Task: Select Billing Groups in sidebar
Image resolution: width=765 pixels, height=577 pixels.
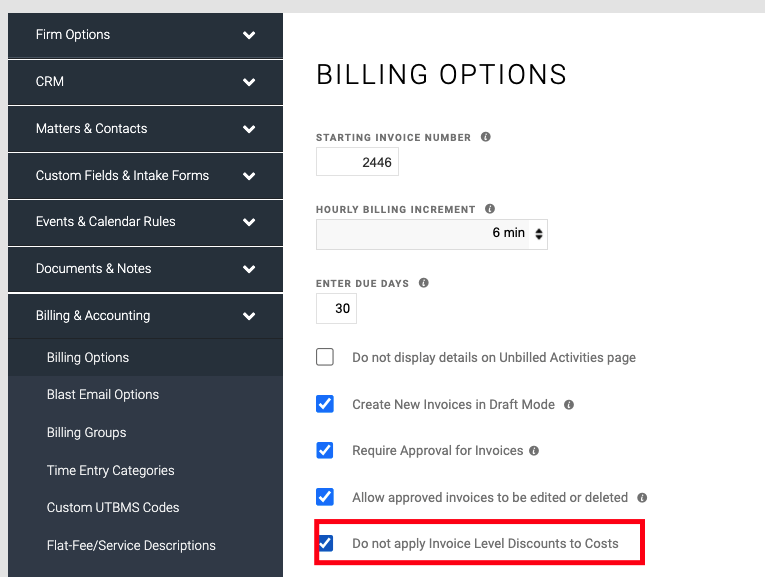Action: (86, 433)
